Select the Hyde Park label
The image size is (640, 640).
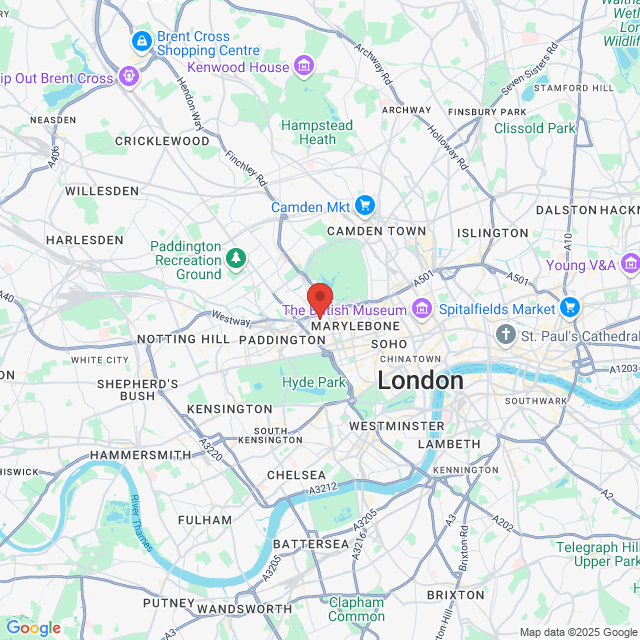coord(314,382)
